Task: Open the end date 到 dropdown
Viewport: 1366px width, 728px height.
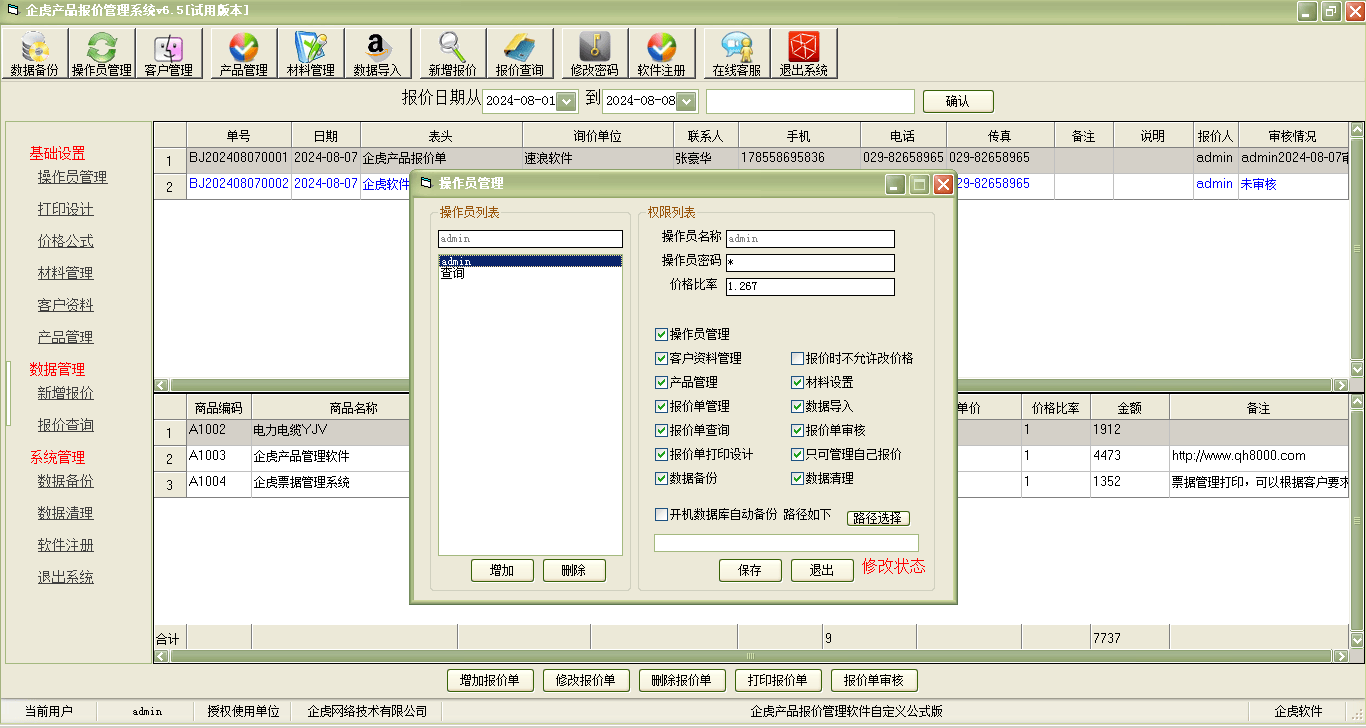Action: point(686,100)
